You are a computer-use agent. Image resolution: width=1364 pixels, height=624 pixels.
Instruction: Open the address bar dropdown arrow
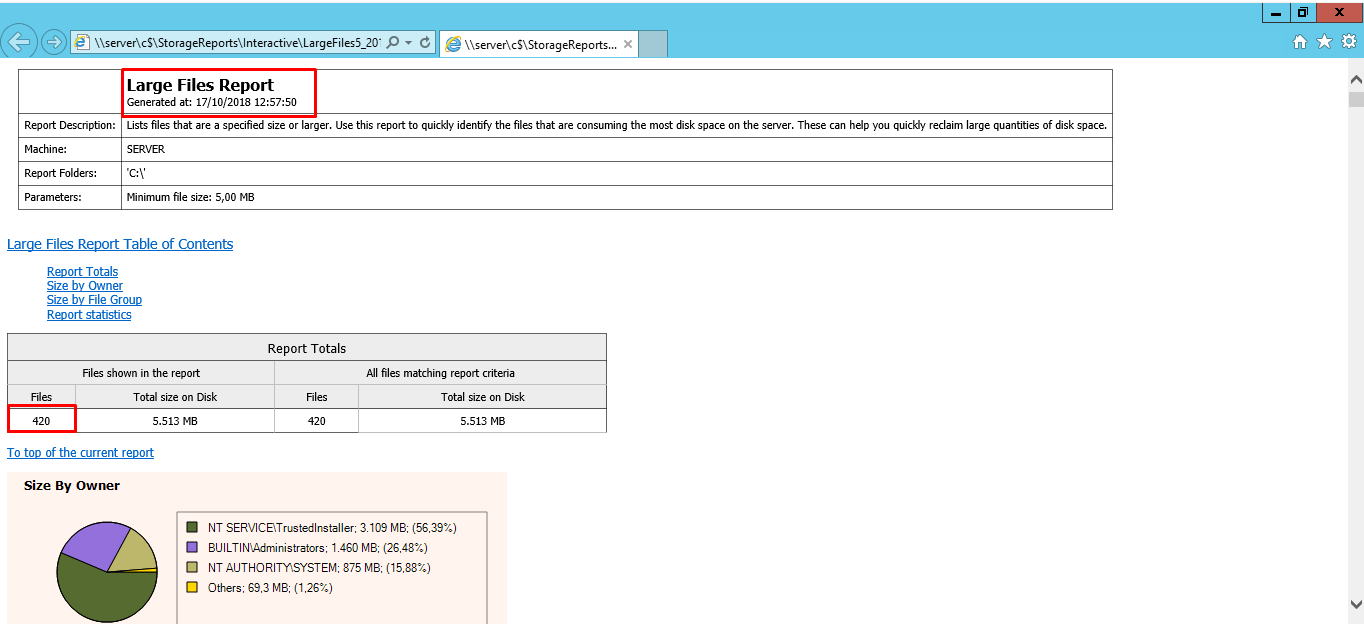point(409,43)
